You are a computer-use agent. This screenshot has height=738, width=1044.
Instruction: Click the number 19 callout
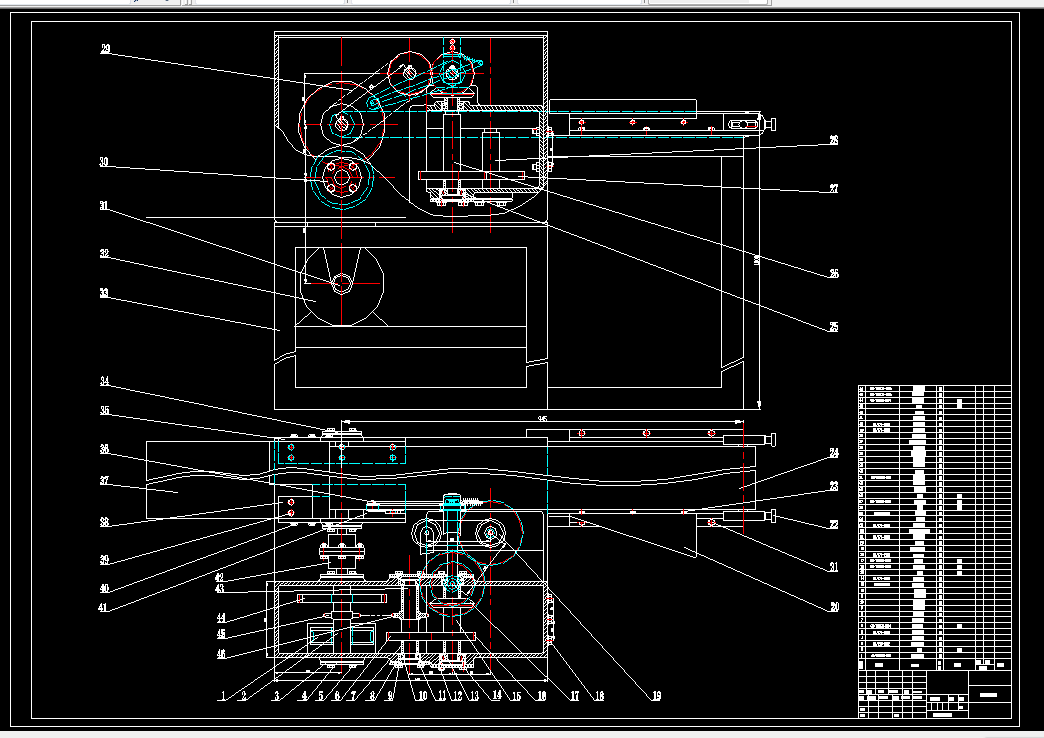pyautogui.click(x=656, y=696)
